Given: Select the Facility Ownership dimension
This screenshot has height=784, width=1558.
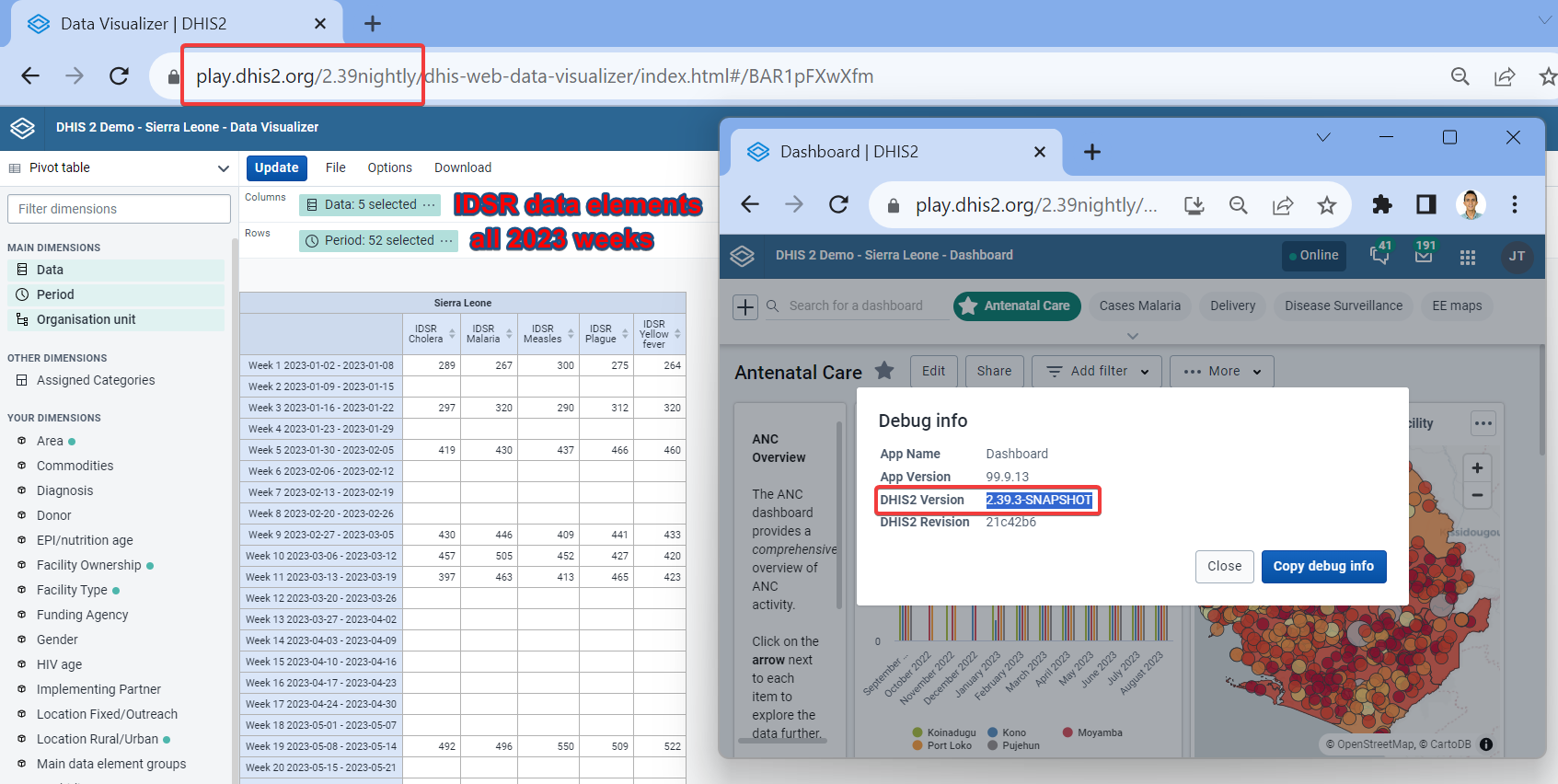Looking at the screenshot, I should (x=88, y=565).
